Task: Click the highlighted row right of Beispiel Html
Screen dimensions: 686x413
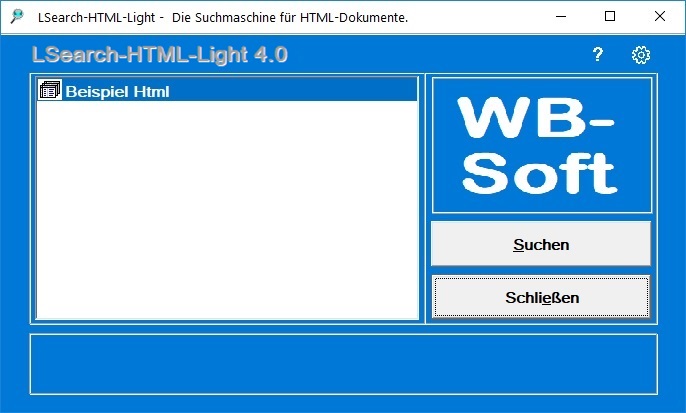Action: click(x=300, y=92)
